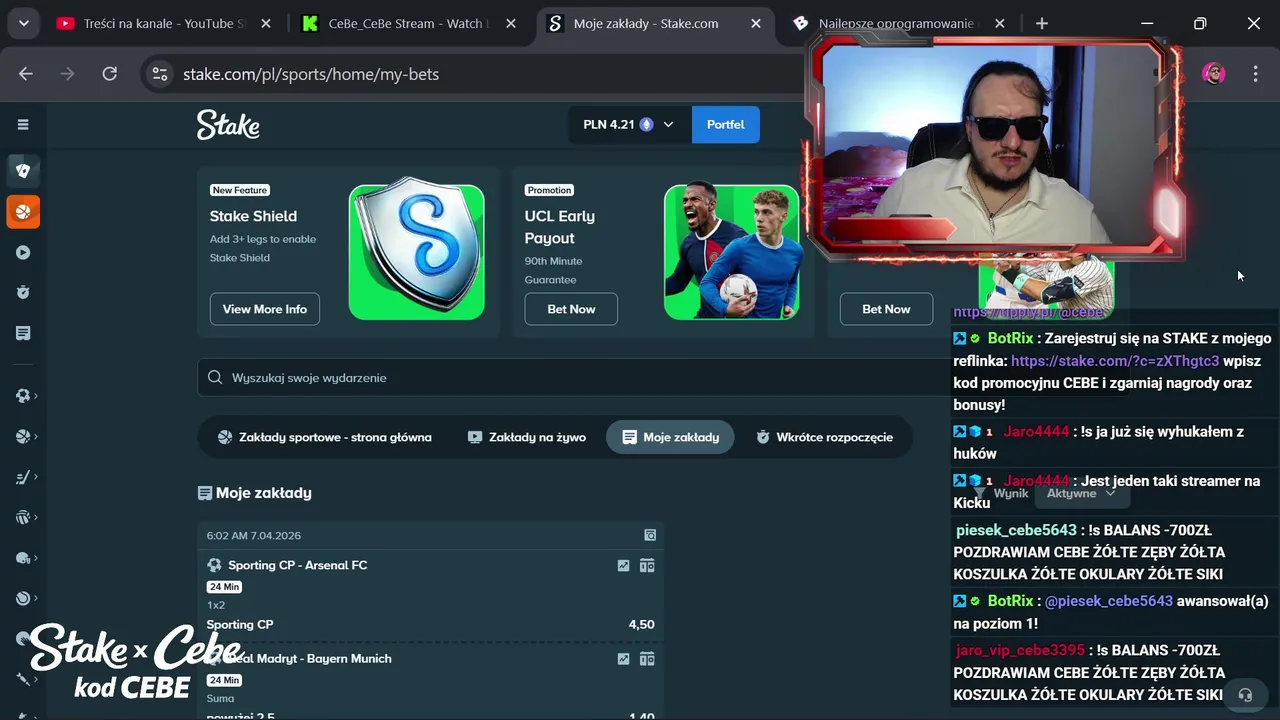Open the Aktywne filter dropdown
1280x720 pixels.
(x=1081, y=493)
